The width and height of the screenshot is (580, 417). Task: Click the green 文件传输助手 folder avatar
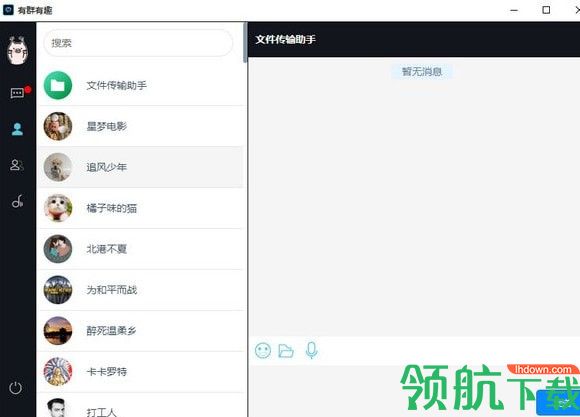(58, 85)
